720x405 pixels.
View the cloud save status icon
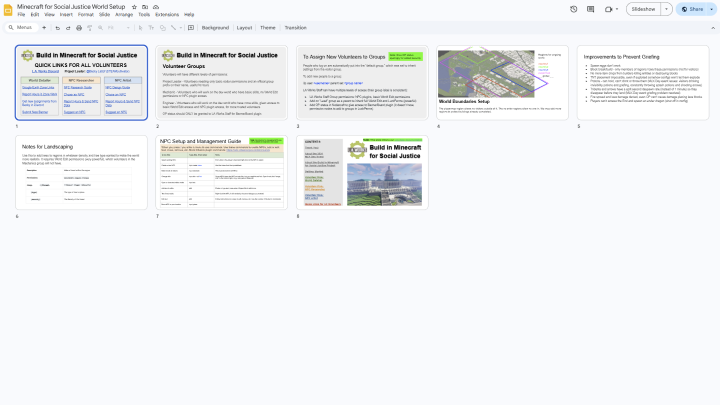(x=156, y=7)
